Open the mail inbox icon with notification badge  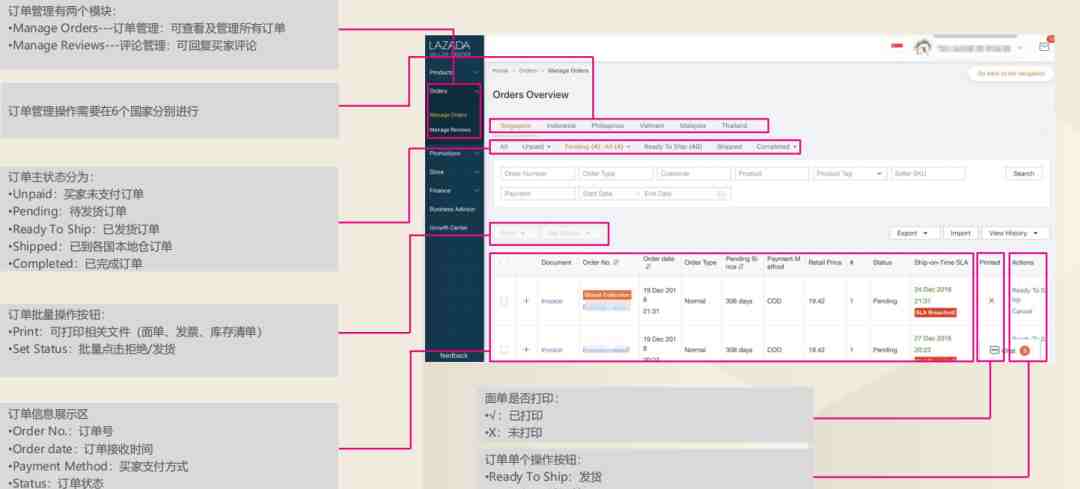coord(1045,47)
